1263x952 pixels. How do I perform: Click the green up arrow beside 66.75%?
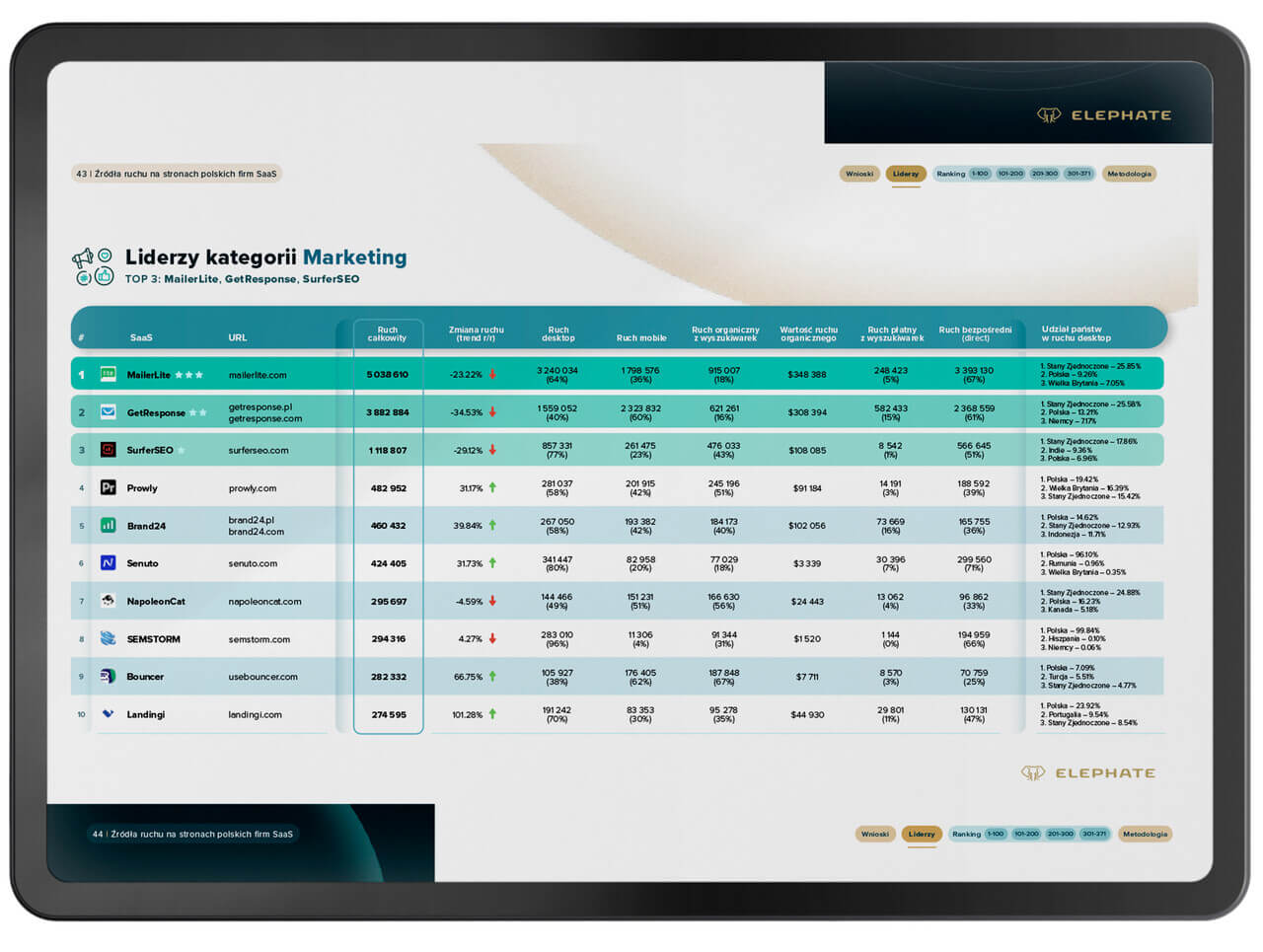[x=492, y=676]
